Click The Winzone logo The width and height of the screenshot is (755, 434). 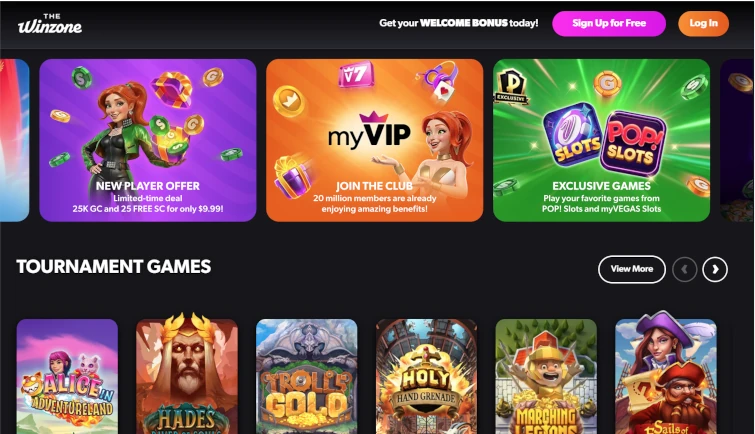[50, 24]
